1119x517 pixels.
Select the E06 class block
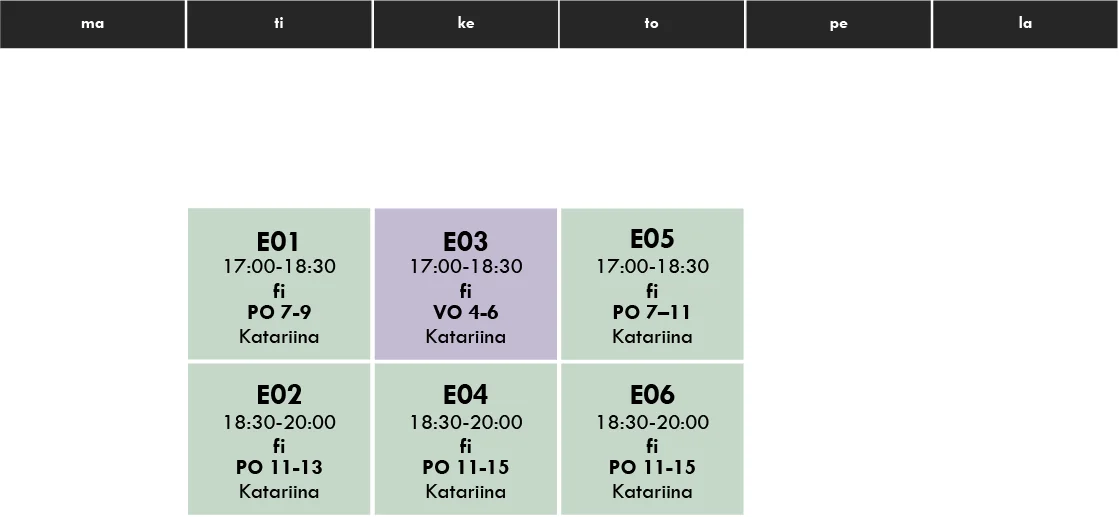[x=652, y=439]
